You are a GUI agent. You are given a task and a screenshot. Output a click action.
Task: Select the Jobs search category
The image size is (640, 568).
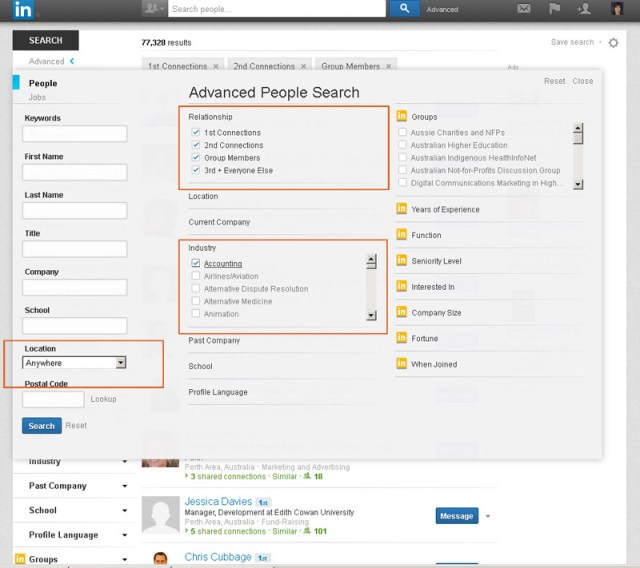37,97
